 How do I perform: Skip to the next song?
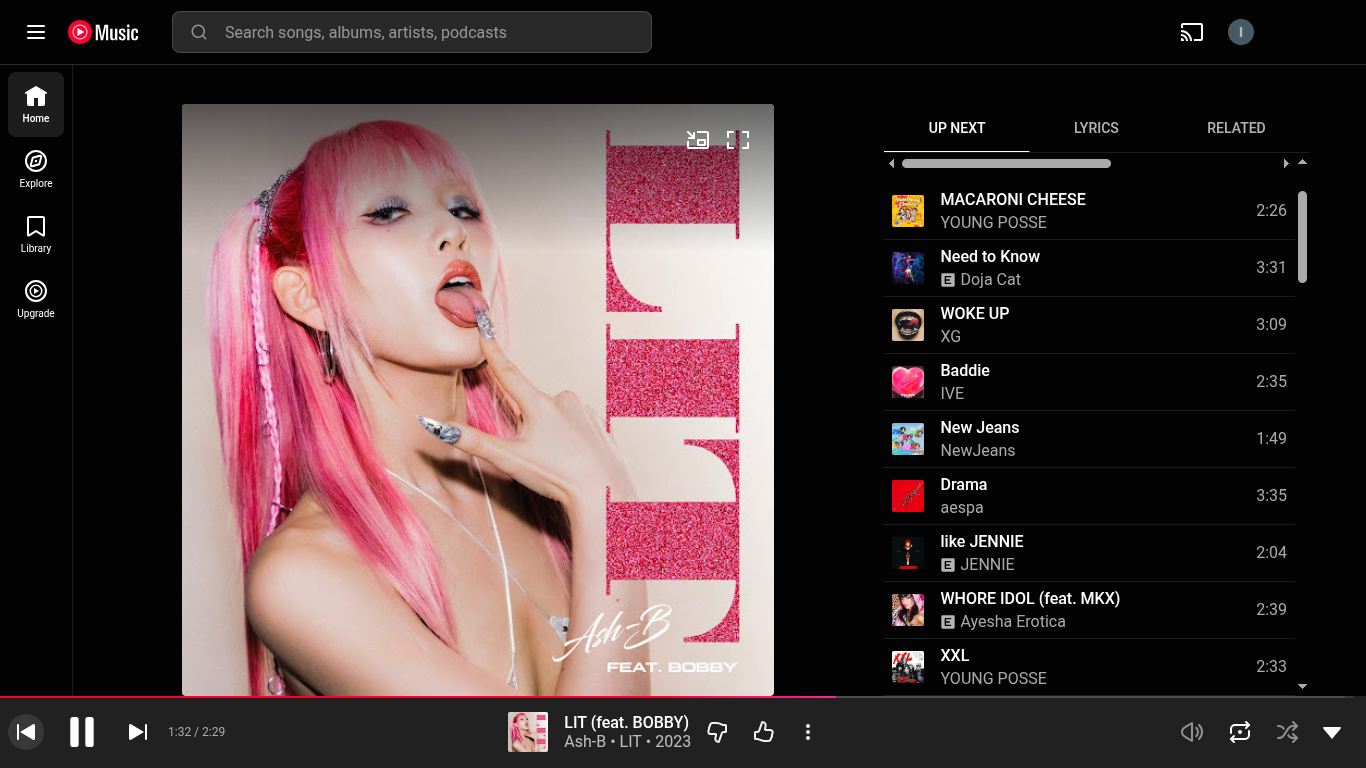[x=138, y=732]
